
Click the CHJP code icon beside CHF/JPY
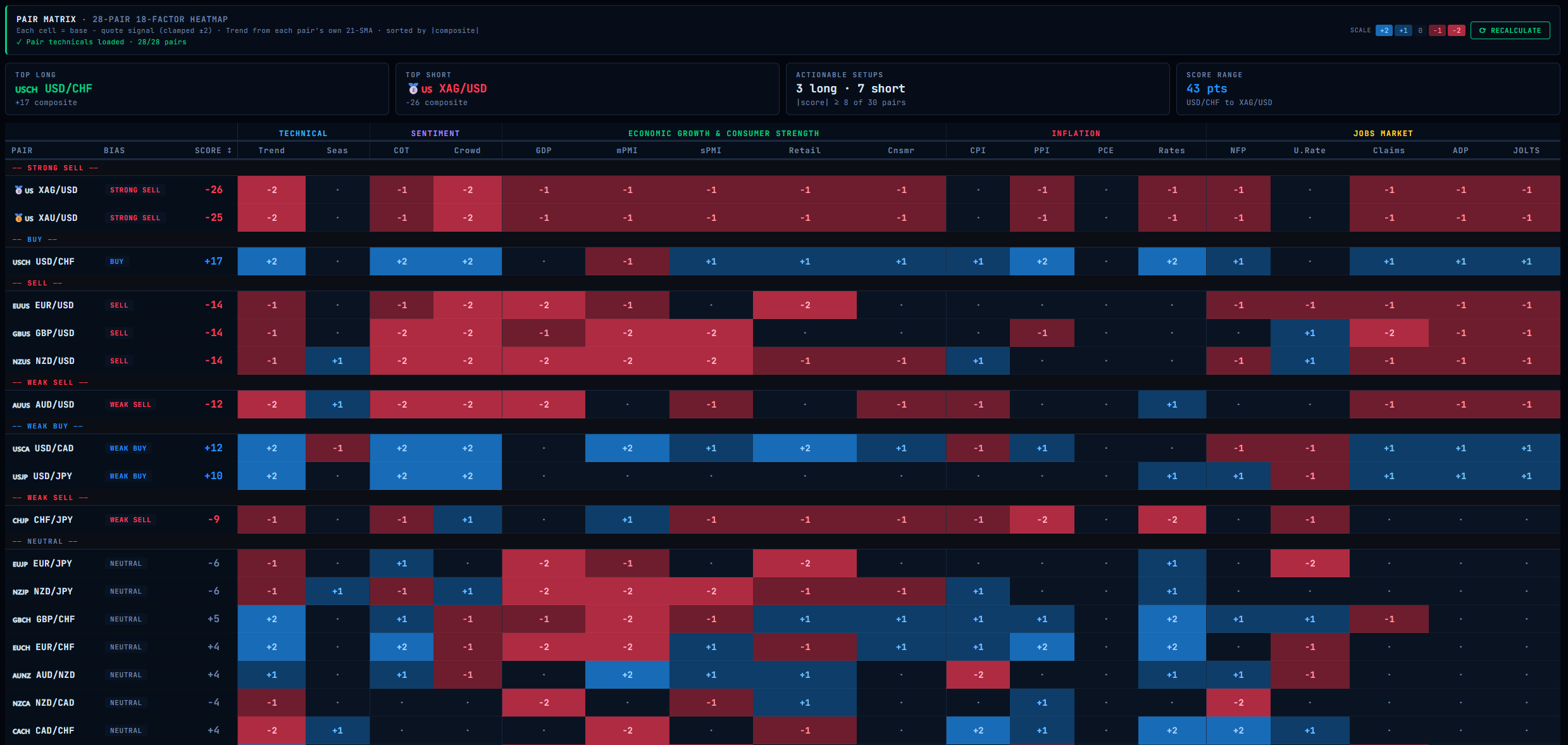(x=20, y=520)
